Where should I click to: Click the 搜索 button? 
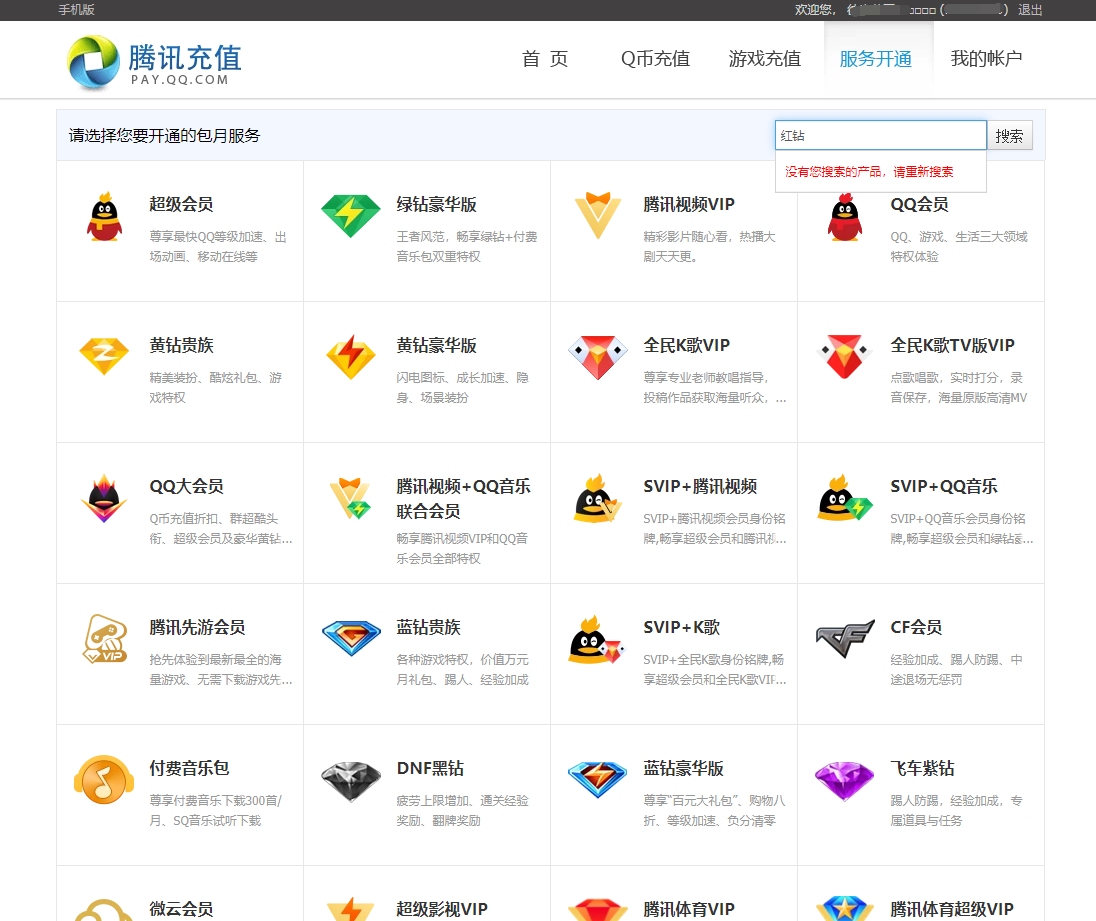1009,136
